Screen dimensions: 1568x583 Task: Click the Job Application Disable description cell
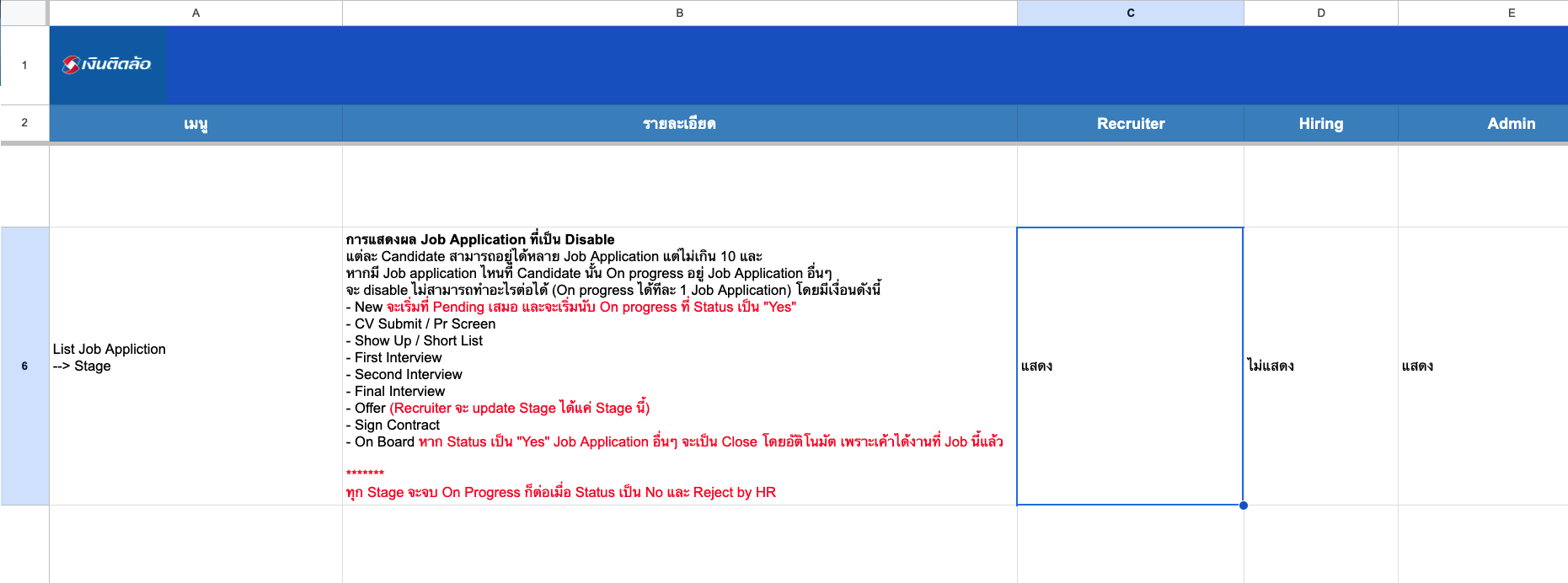coord(679,366)
